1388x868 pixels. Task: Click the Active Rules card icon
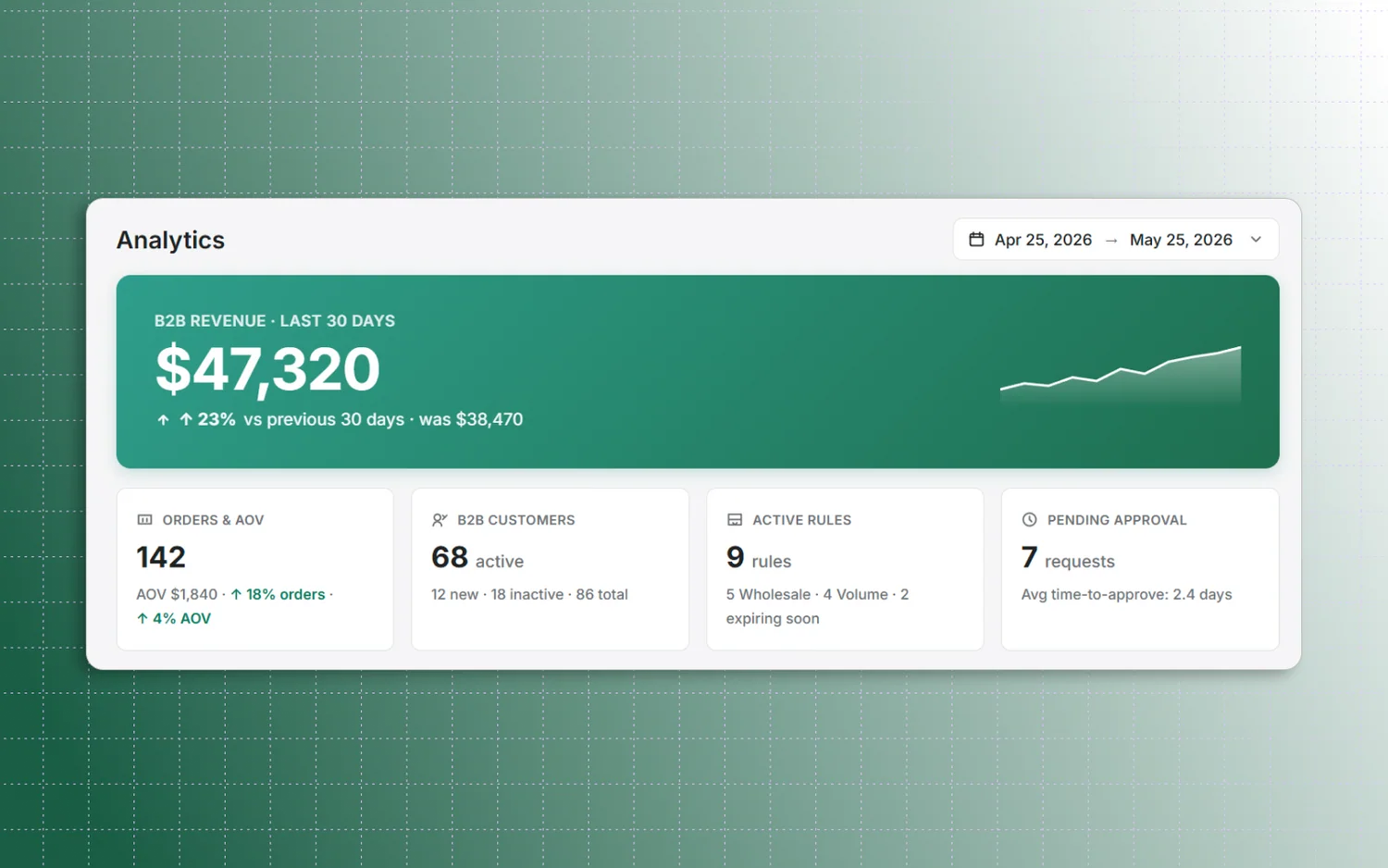point(735,520)
